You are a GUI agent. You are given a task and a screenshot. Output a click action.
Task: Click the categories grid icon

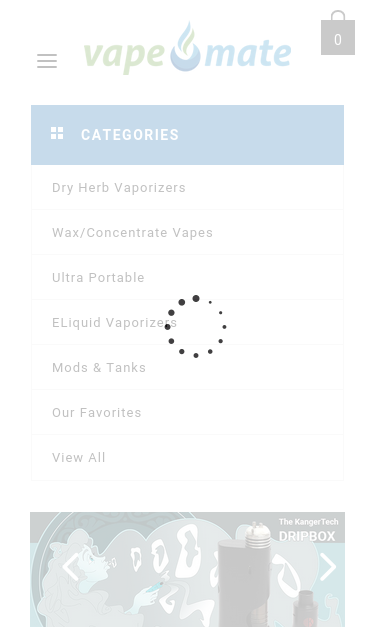click(x=57, y=134)
